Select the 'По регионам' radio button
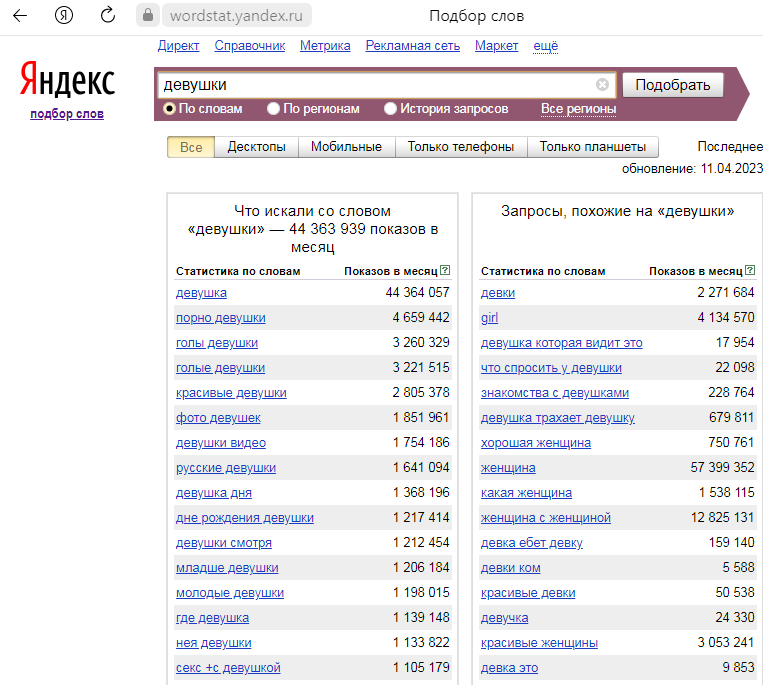The width and height of the screenshot is (763, 685). pos(273,108)
